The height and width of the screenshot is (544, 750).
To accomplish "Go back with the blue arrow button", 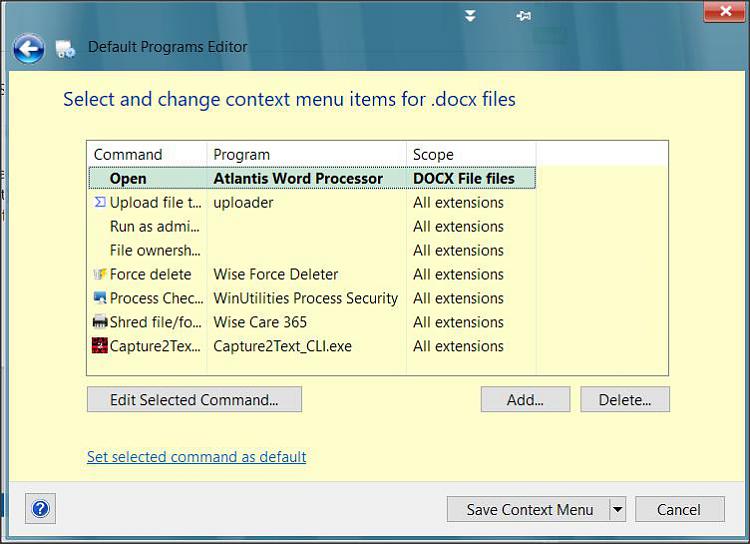I will [29, 49].
